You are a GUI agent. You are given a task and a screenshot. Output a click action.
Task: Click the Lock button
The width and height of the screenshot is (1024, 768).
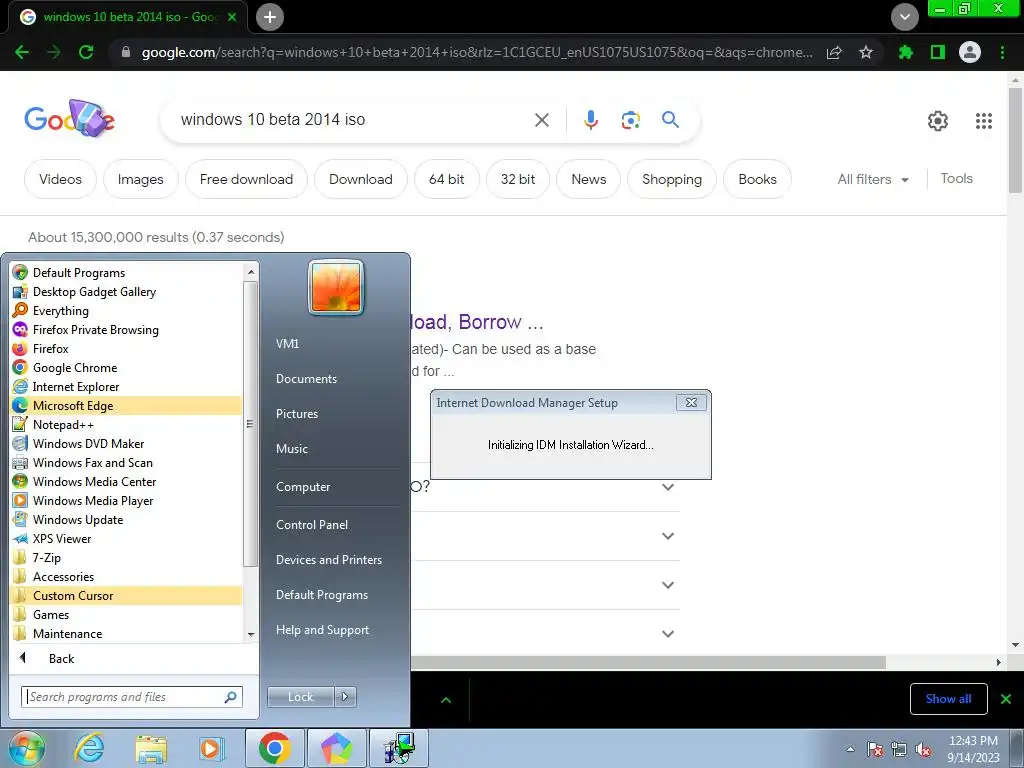(300, 697)
